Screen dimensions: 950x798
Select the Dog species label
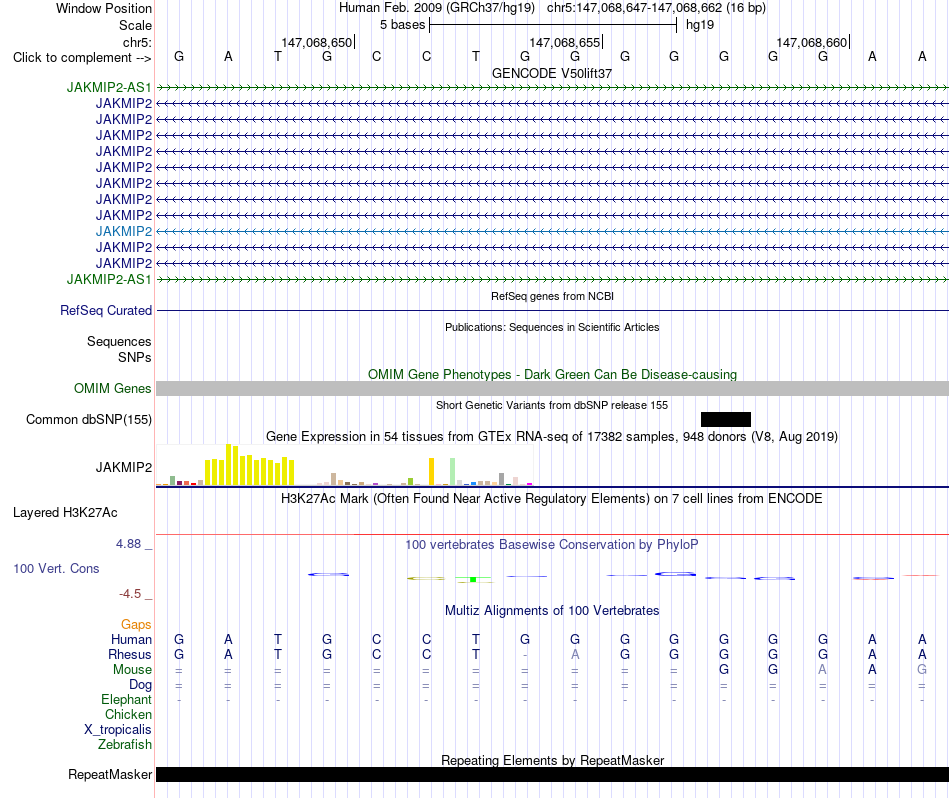tap(140, 685)
